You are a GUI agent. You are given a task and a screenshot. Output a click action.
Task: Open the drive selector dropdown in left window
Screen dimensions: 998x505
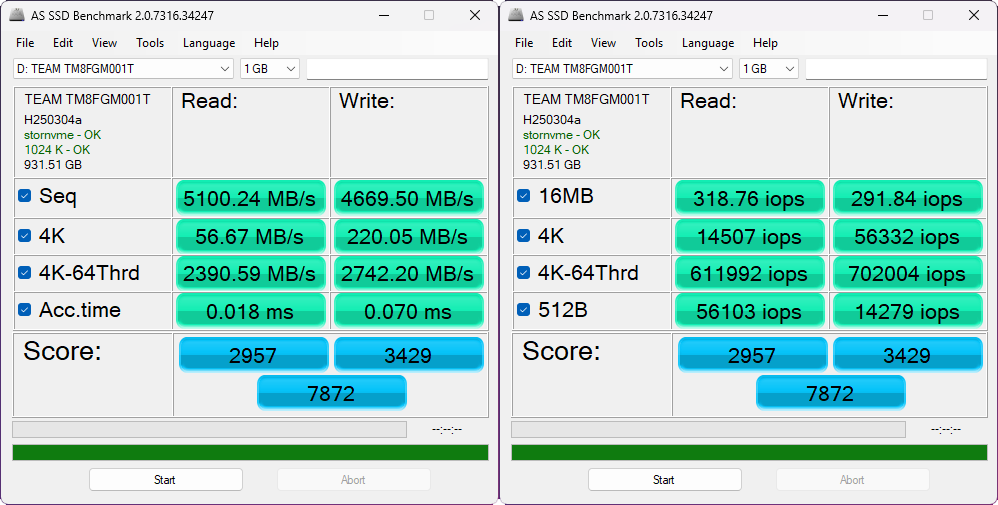pos(123,69)
